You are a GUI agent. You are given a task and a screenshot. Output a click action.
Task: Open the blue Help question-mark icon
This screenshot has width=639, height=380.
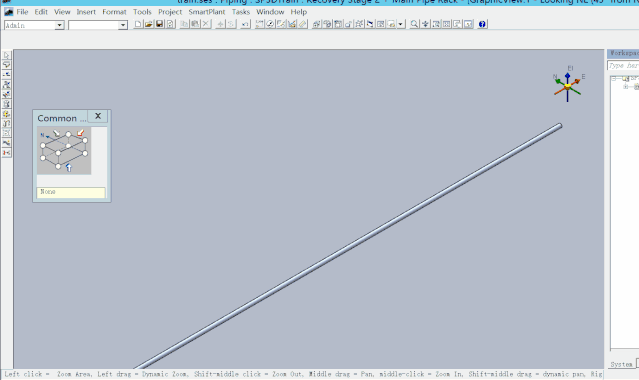(482, 24)
